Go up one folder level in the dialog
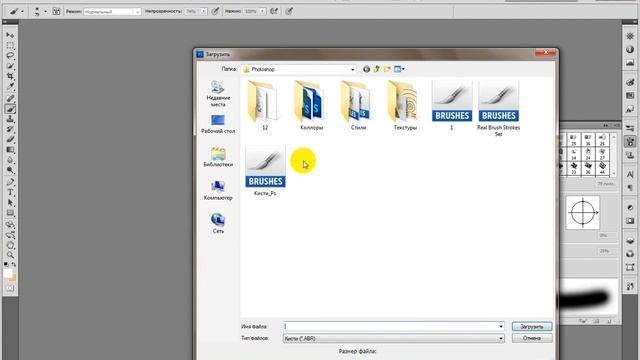Viewport: 640px width, 360px height. pos(376,69)
